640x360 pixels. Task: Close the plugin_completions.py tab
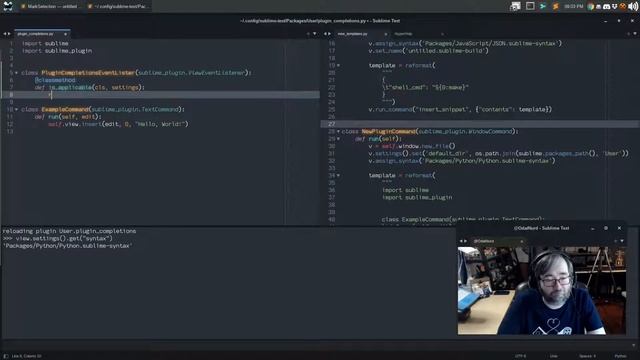coord(65,34)
